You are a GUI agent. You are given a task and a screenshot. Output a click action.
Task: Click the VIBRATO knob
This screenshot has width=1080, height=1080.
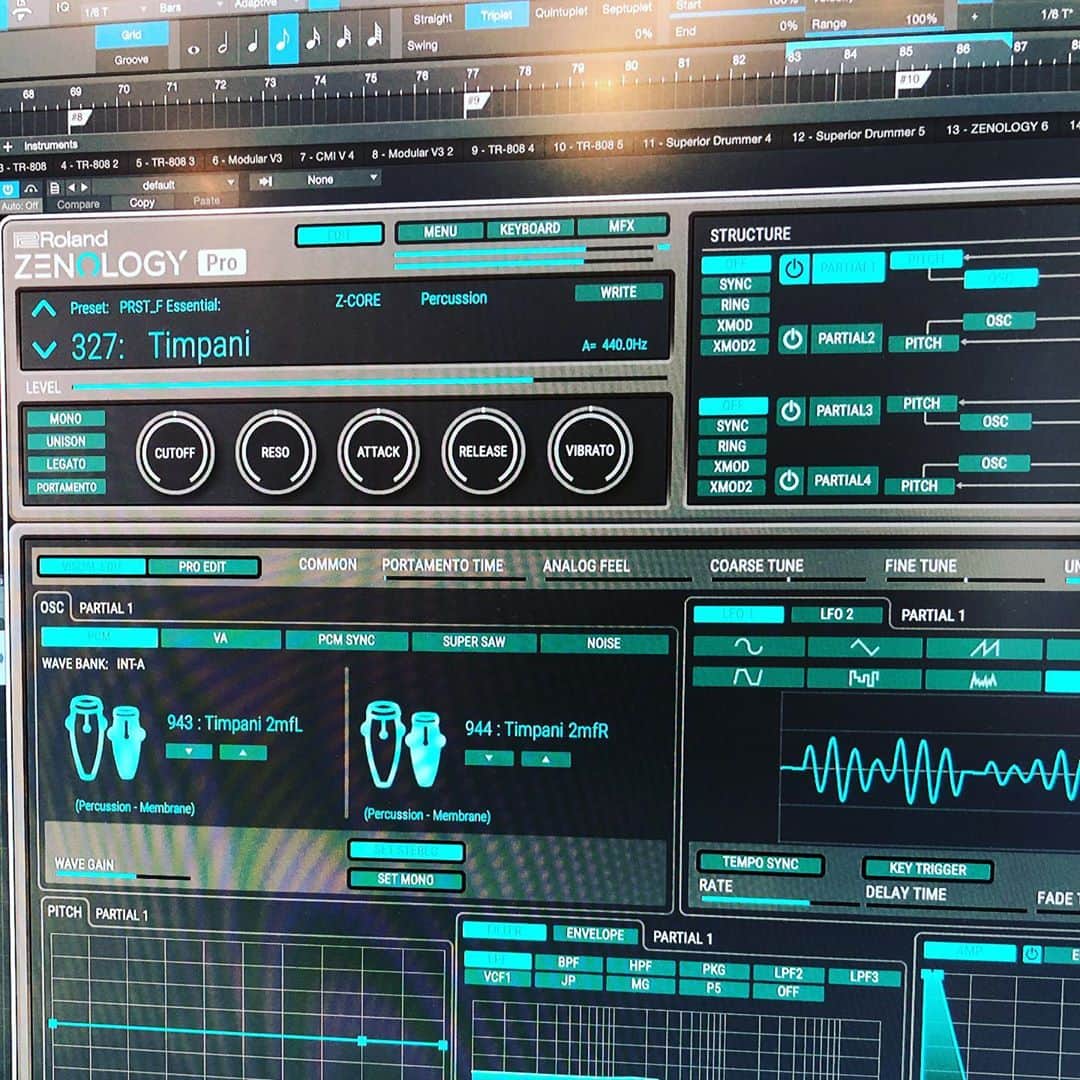click(x=590, y=450)
